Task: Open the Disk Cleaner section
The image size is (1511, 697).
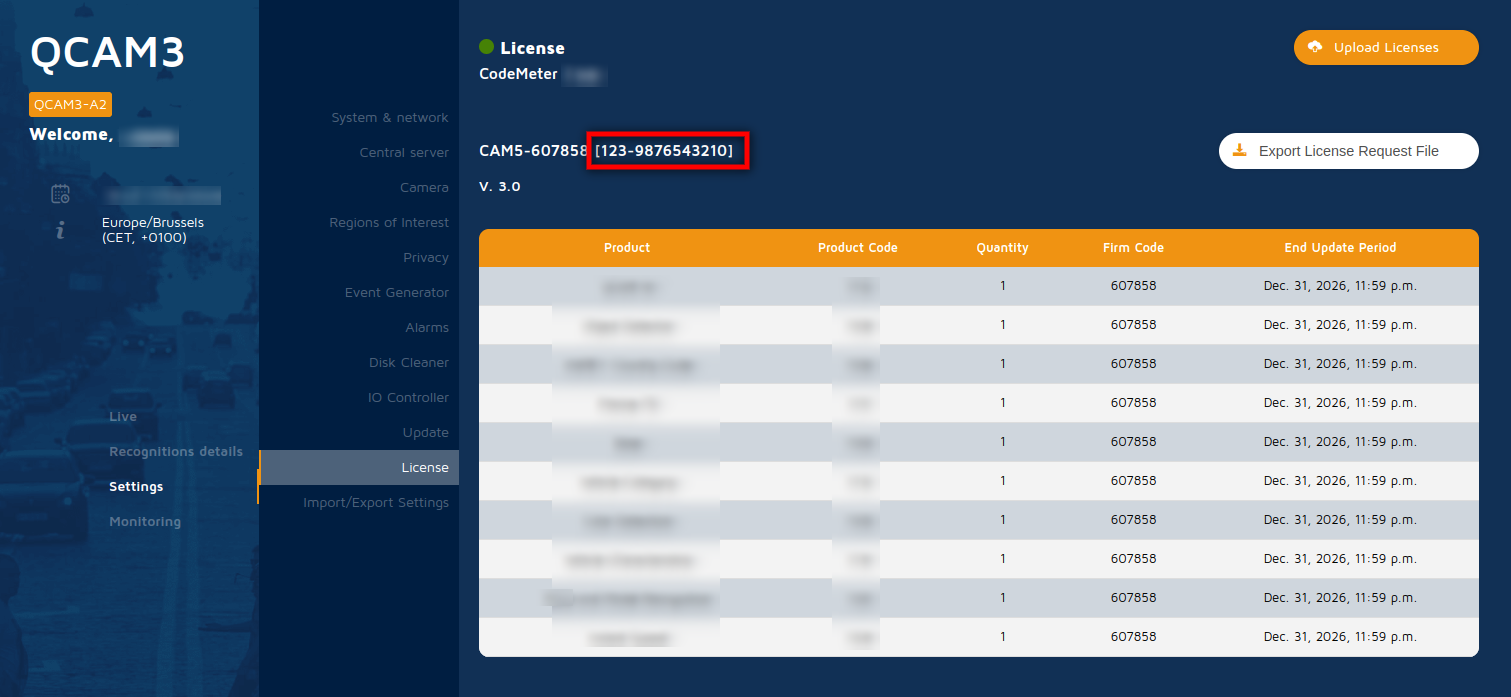Action: coord(409,362)
